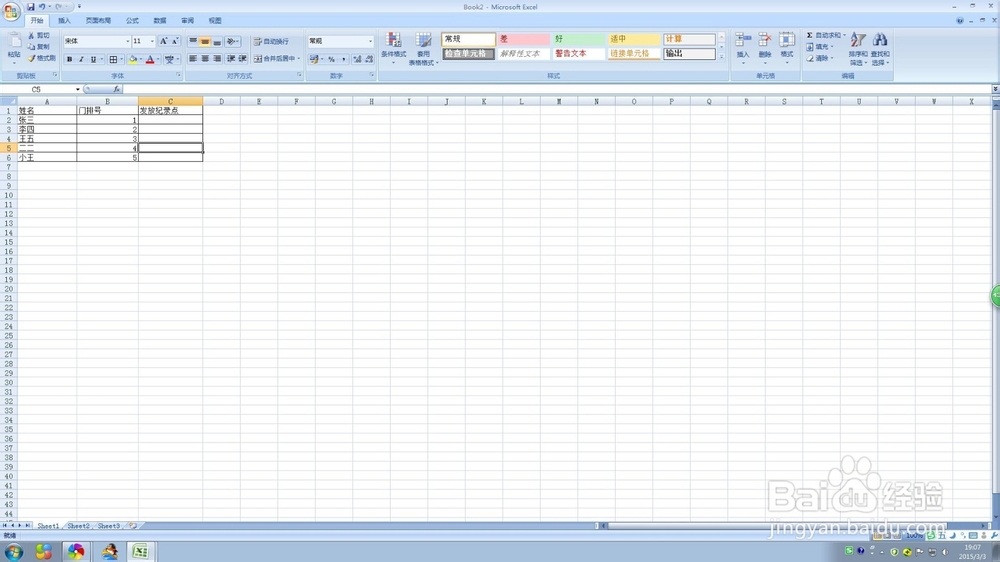Align text right
The height and width of the screenshot is (562, 1000).
(x=217, y=59)
